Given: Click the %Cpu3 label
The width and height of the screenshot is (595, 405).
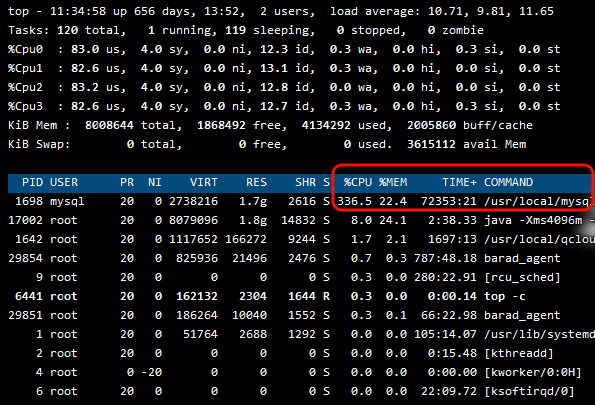Looking at the screenshot, I should (25, 107).
